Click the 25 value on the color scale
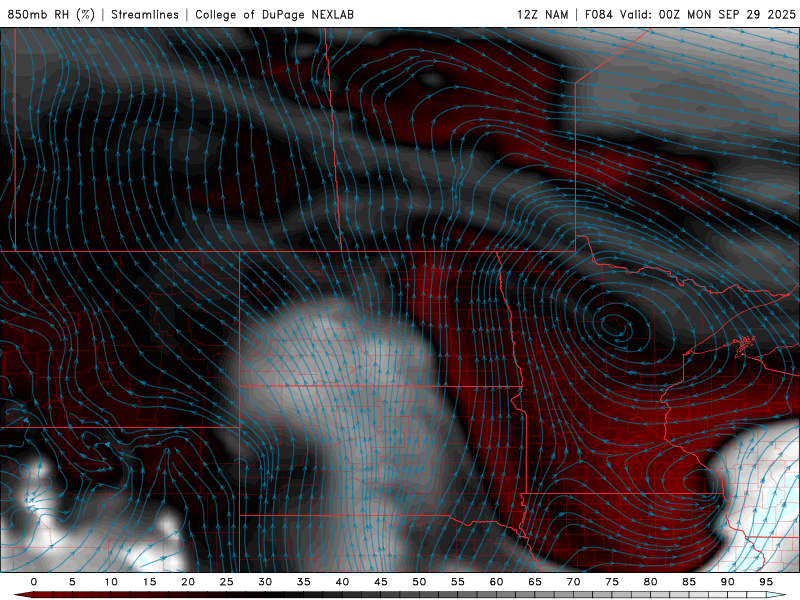Viewport: 800px width, 600px height. 227,582
